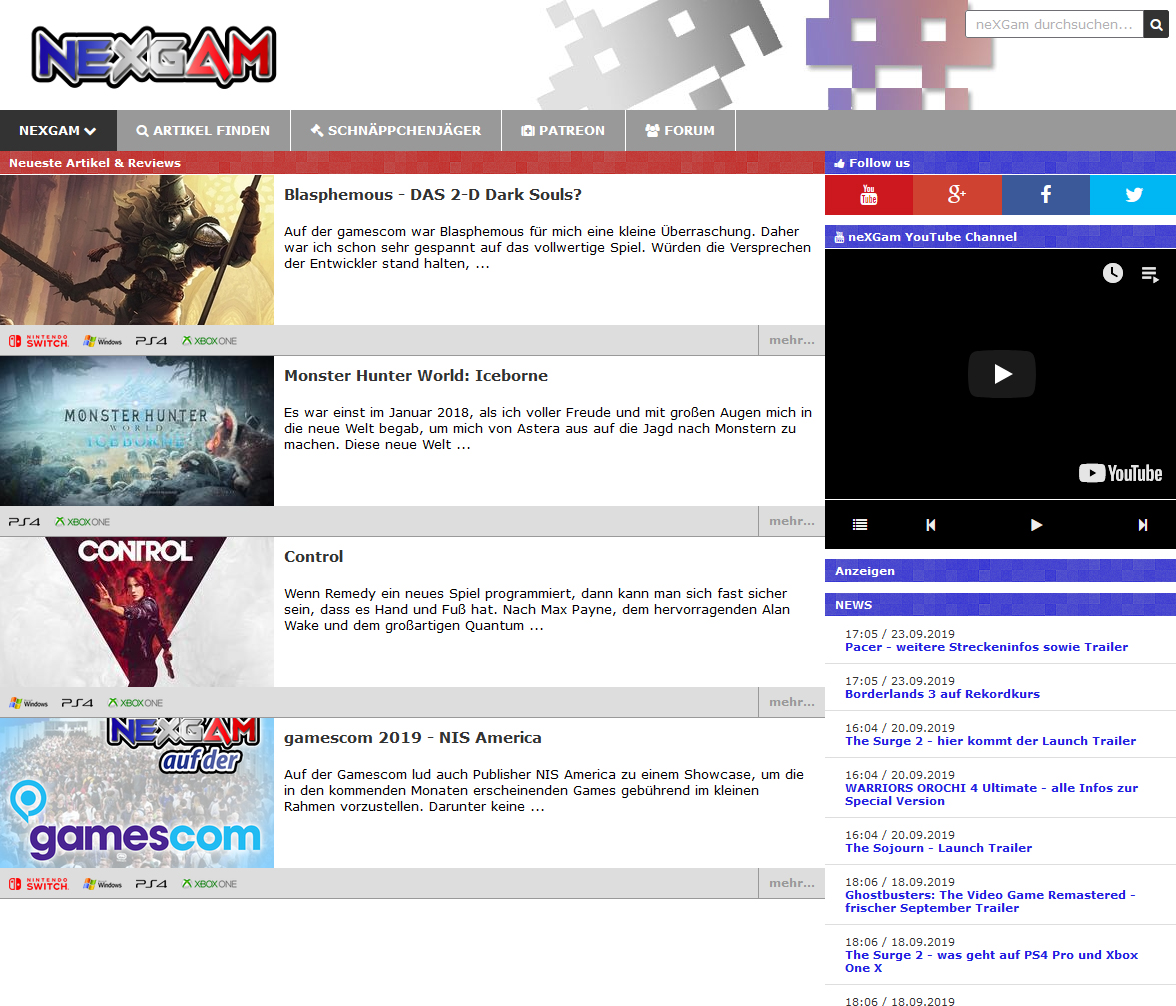
Task: Open the Control article headline
Action: click(x=314, y=557)
